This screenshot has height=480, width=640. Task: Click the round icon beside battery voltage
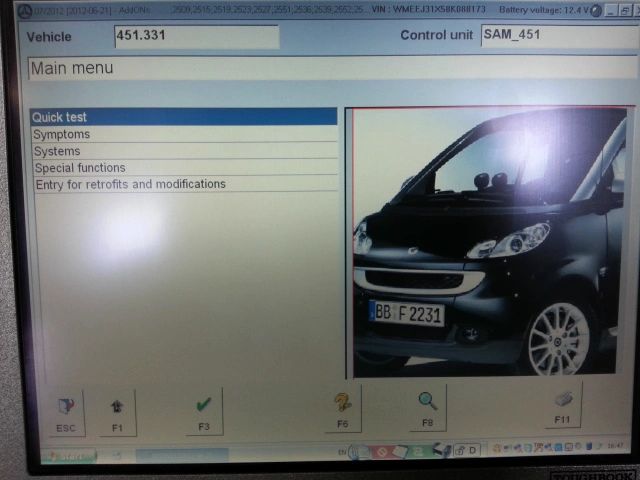596,11
